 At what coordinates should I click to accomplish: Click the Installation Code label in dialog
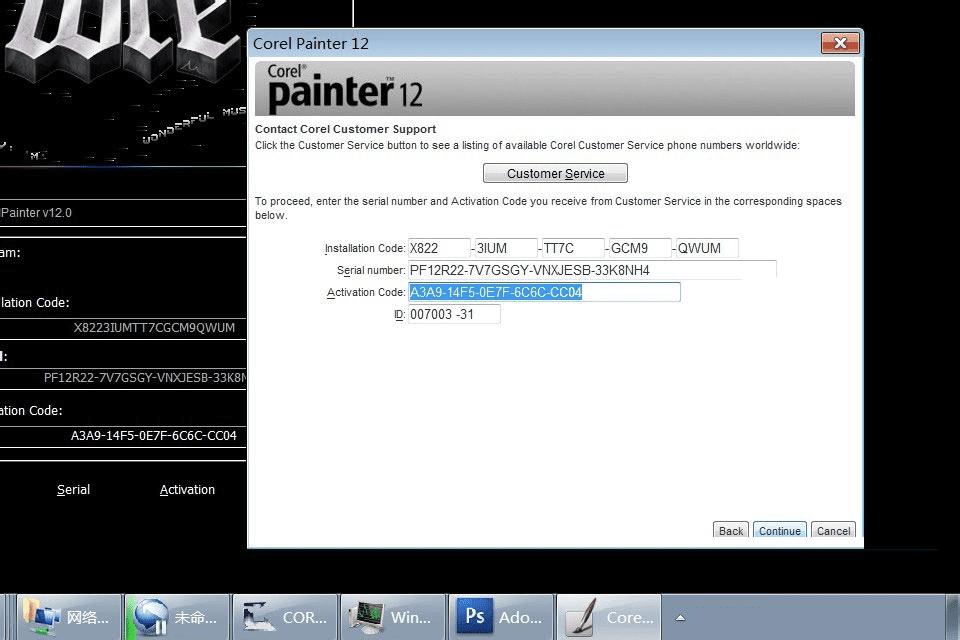pyautogui.click(x=365, y=248)
